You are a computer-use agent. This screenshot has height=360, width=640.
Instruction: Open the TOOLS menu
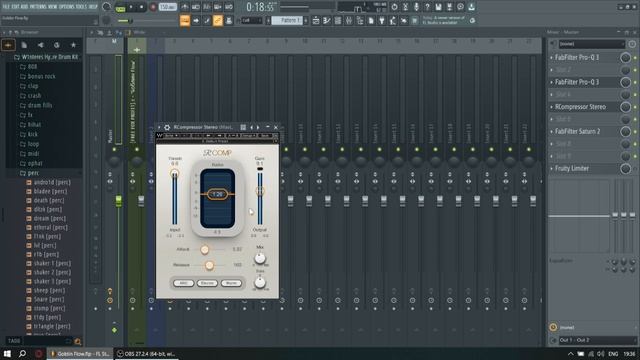(x=82, y=7)
